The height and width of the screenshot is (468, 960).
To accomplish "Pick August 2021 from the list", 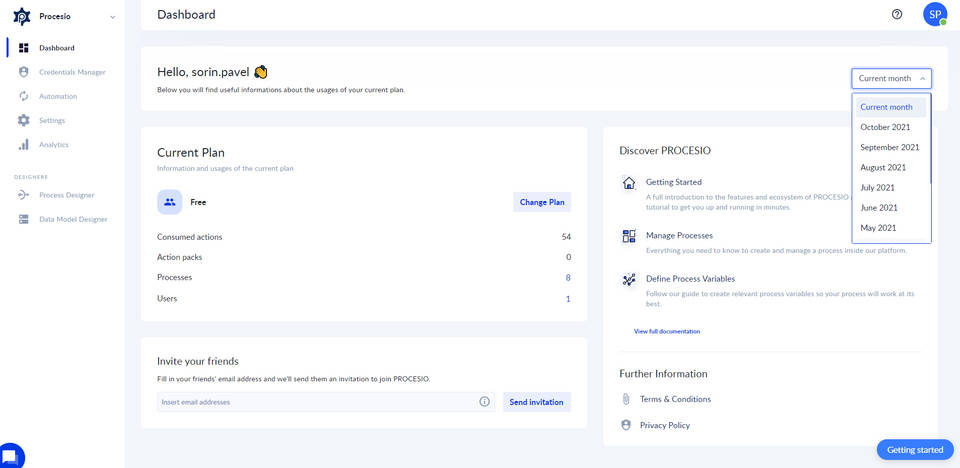I will click(891, 167).
